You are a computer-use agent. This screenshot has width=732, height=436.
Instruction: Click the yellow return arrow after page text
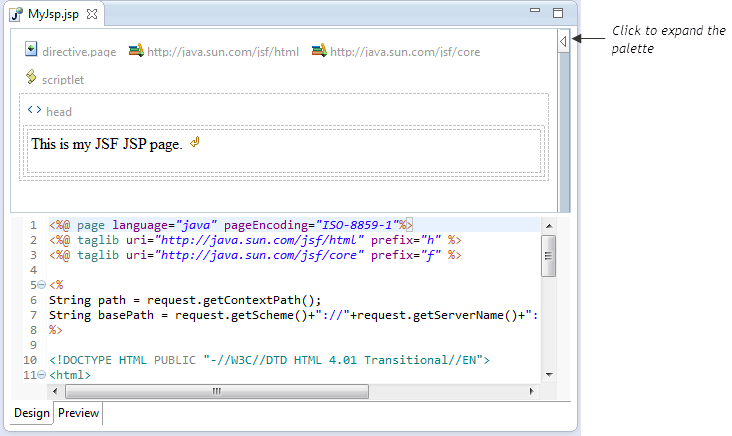pyautogui.click(x=195, y=143)
